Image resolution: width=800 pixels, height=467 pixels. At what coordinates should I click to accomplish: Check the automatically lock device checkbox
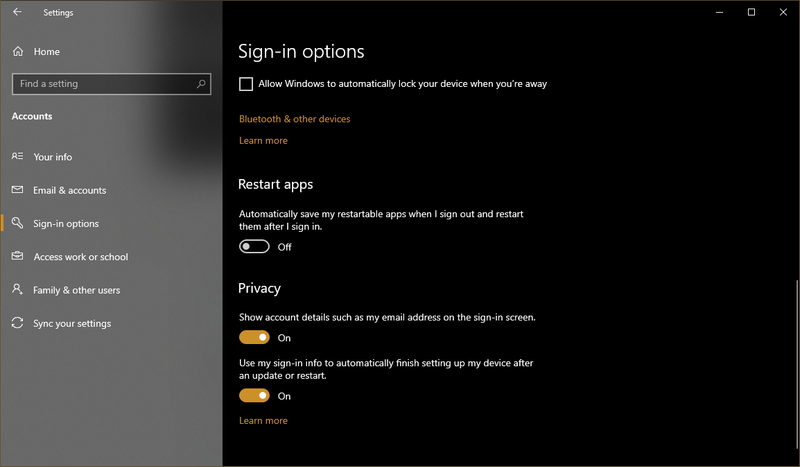click(x=246, y=84)
